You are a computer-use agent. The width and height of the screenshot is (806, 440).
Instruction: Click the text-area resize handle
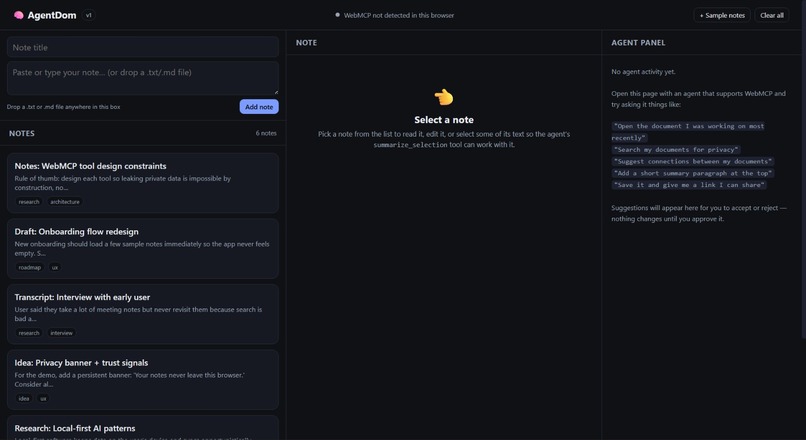point(276,93)
